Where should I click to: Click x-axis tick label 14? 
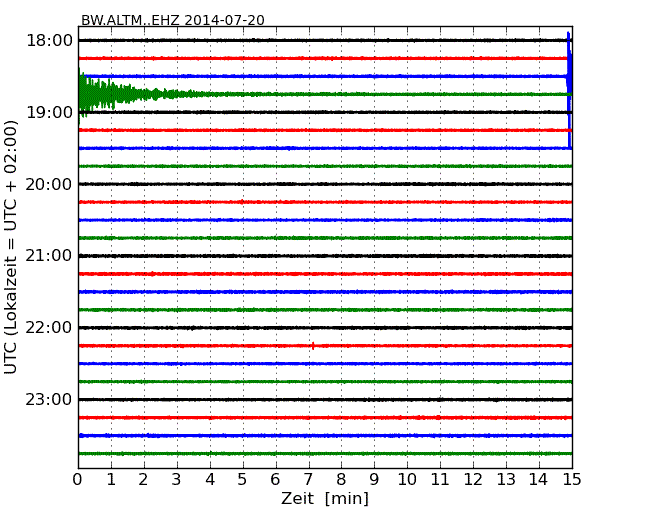(x=538, y=479)
